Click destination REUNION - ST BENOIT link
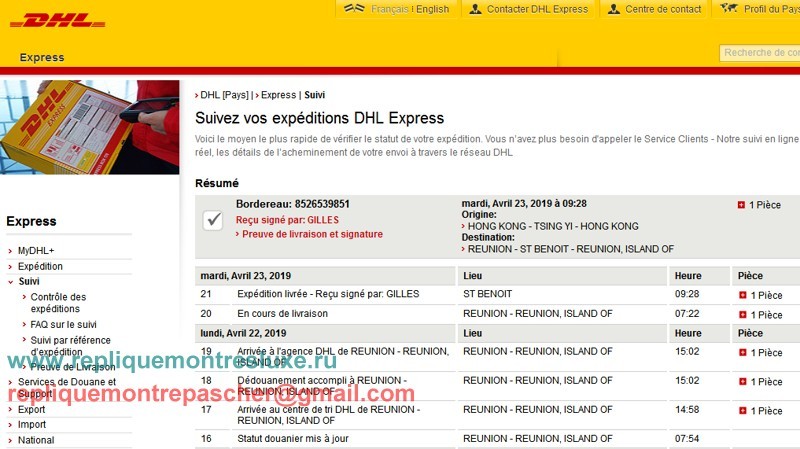The height and width of the screenshot is (449, 800). point(571,249)
